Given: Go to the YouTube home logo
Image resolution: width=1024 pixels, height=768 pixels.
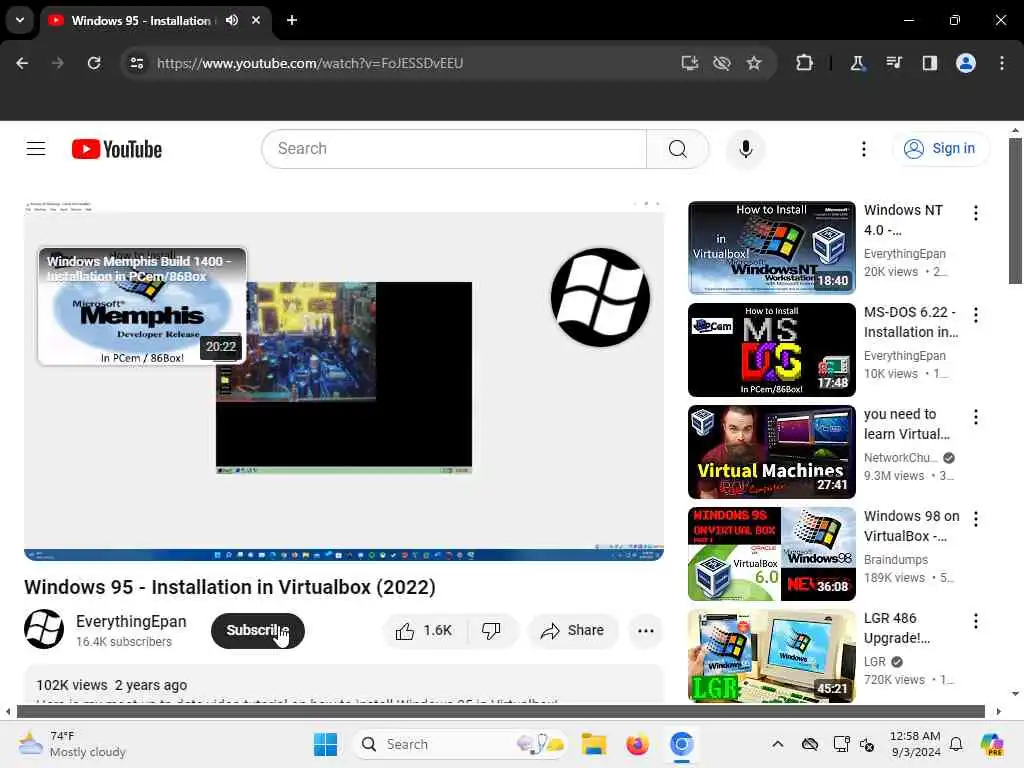Looking at the screenshot, I should pos(117,149).
